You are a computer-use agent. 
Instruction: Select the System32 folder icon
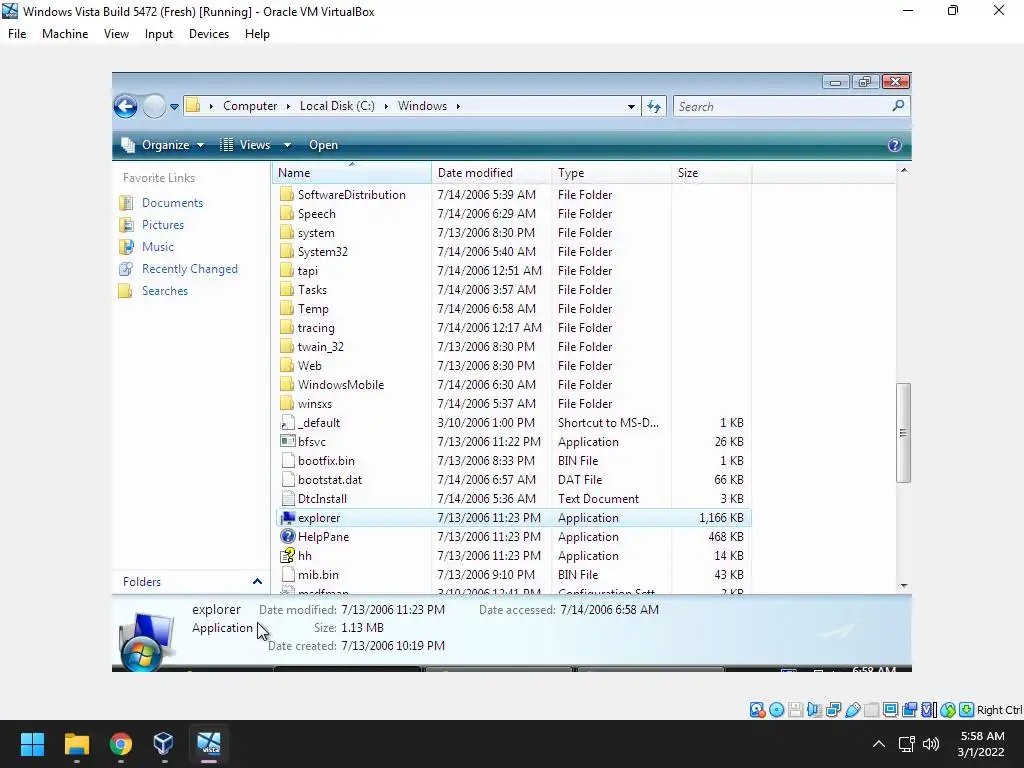pos(287,251)
